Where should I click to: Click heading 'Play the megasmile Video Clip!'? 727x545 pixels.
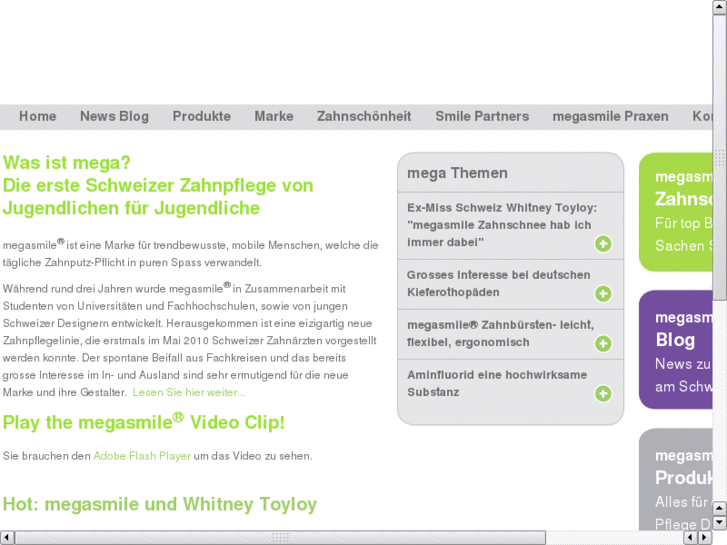pyautogui.click(x=144, y=422)
